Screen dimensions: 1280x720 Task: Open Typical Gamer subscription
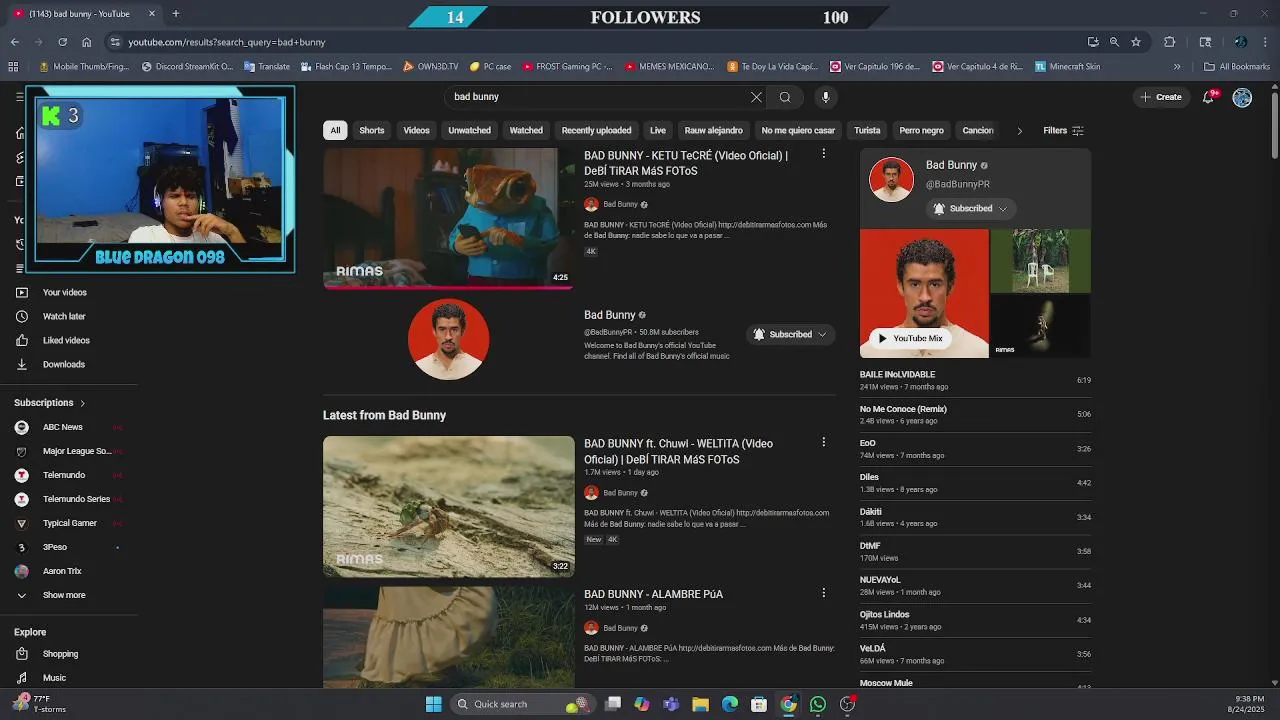pos(70,523)
